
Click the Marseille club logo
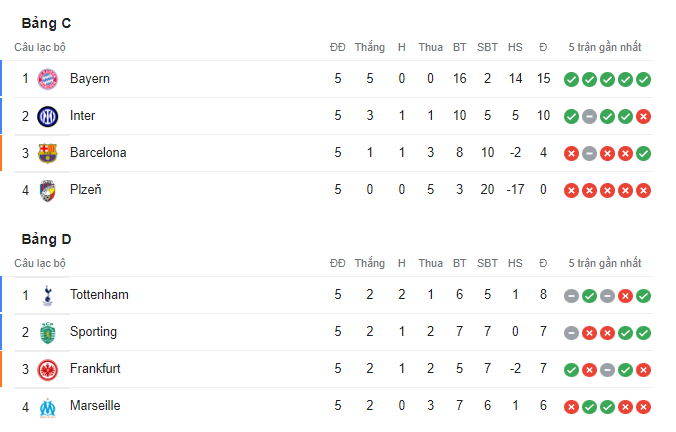(47, 407)
